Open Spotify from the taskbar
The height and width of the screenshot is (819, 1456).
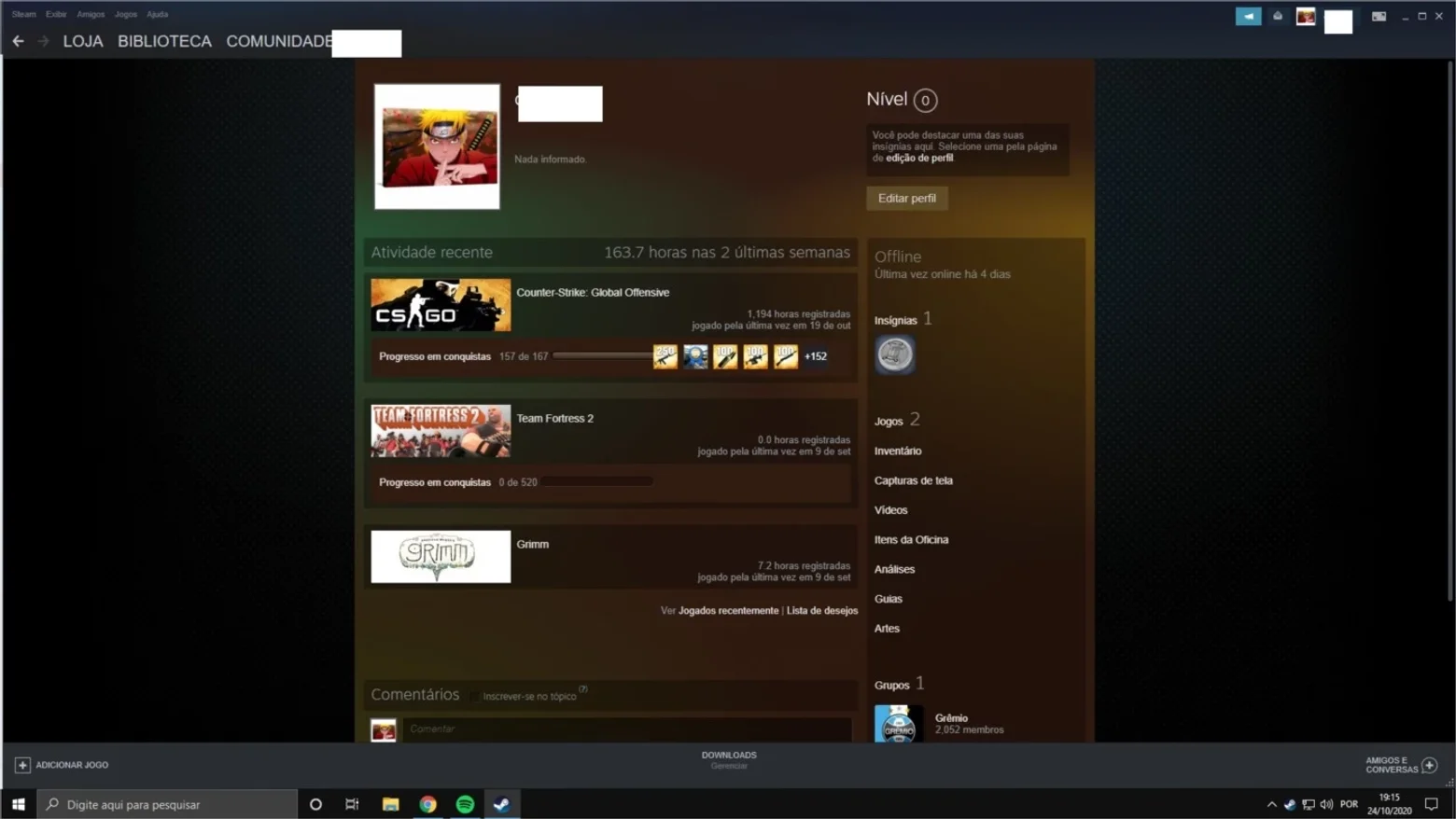(465, 804)
